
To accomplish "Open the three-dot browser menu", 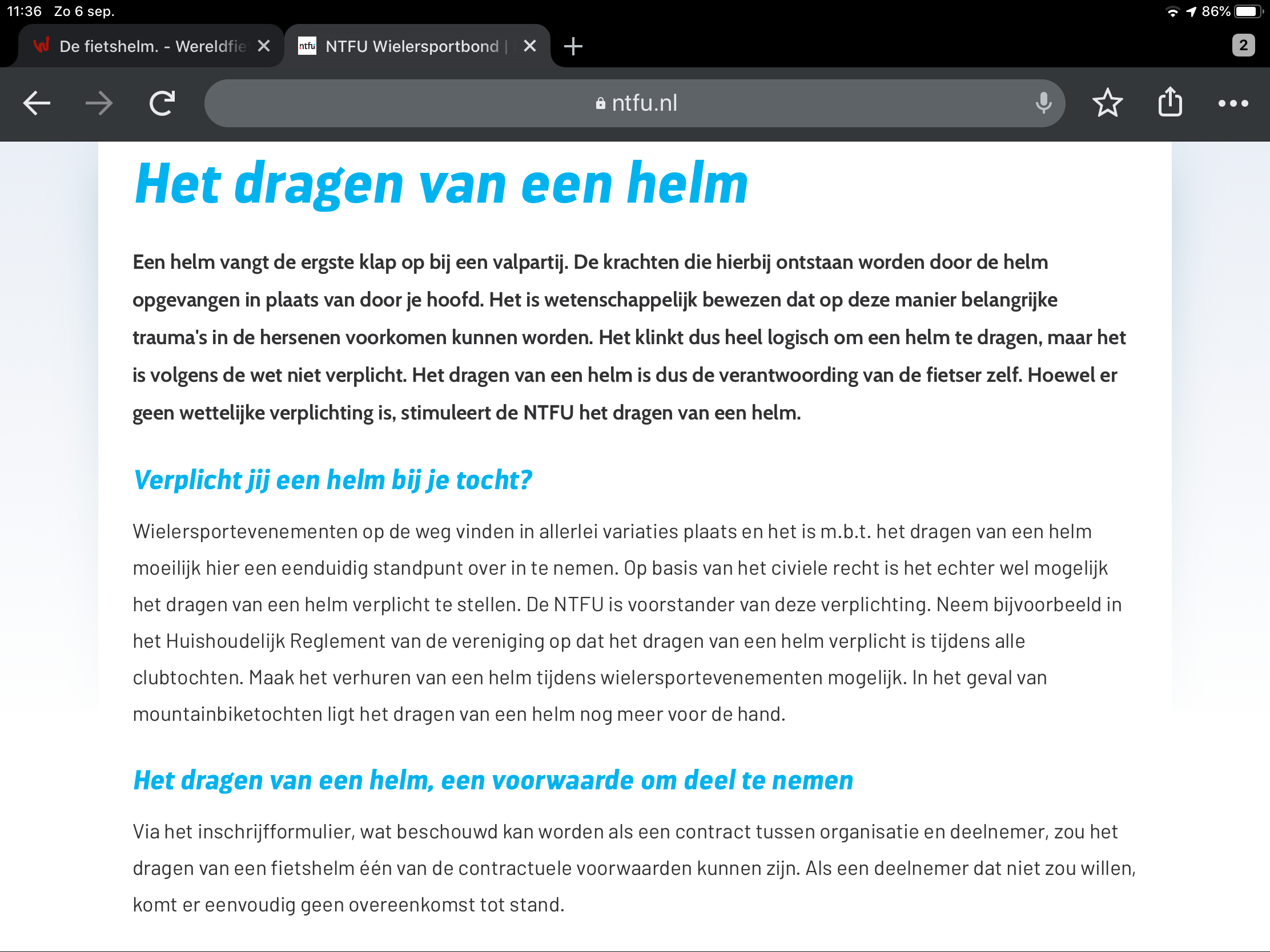I will 1233,103.
